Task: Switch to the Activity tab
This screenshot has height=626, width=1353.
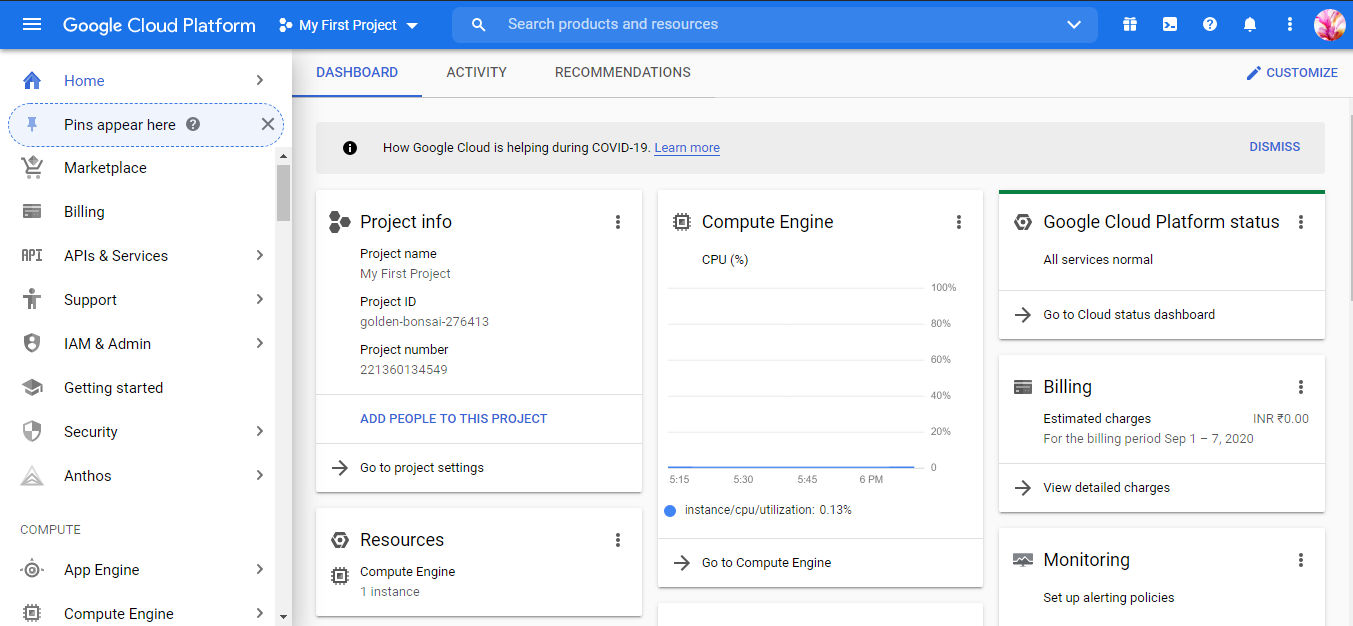Action: [x=476, y=72]
